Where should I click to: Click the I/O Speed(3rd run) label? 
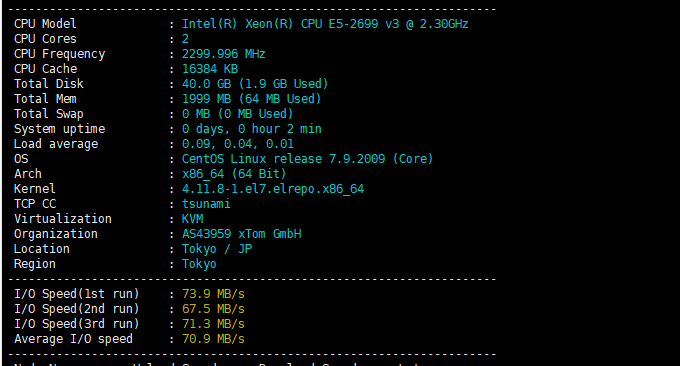[77, 324]
